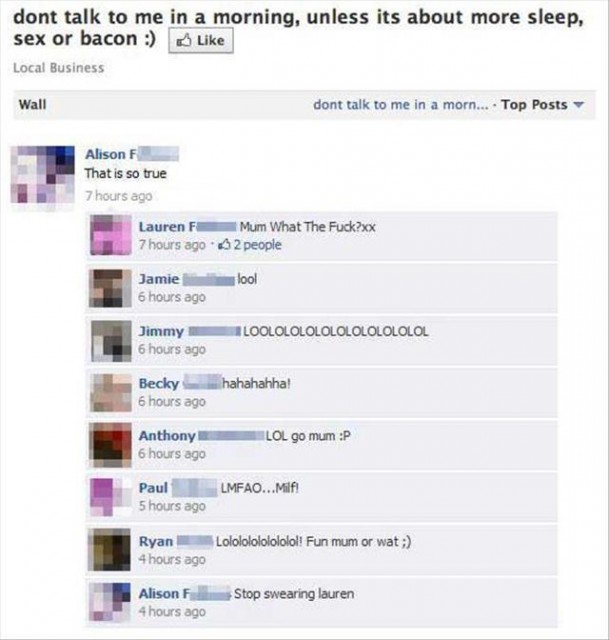Click the thumbs-up Like button for the page
This screenshot has height=640, width=609.
(x=201, y=40)
